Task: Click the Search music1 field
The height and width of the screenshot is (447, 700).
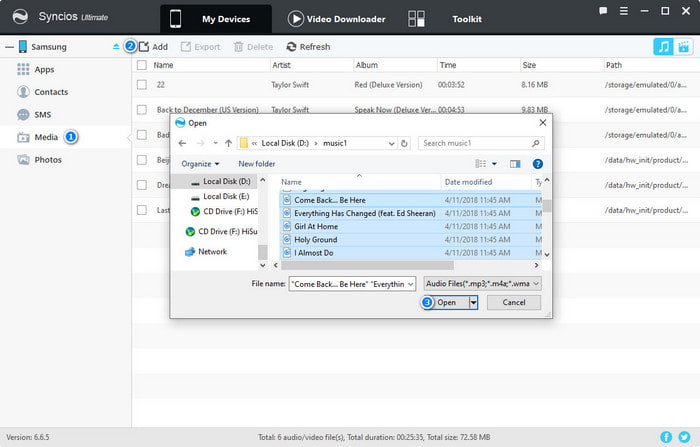Action: click(x=481, y=143)
